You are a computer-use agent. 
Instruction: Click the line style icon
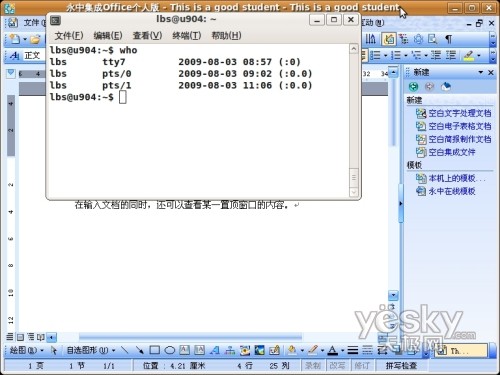(352, 350)
